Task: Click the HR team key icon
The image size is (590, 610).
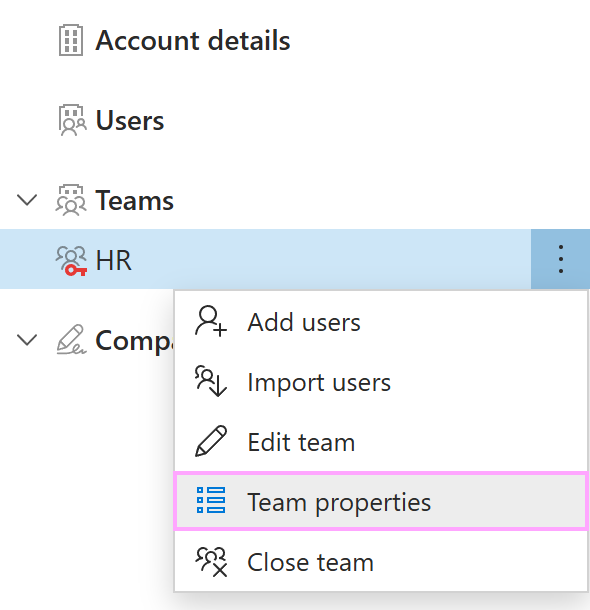Action: pos(71,261)
